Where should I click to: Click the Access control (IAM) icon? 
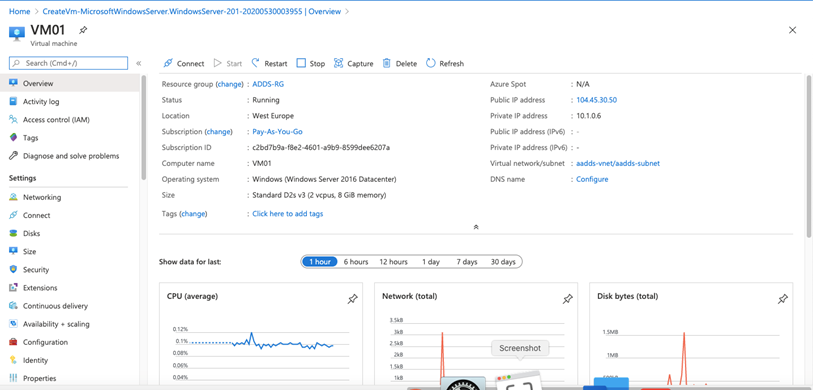coord(13,120)
